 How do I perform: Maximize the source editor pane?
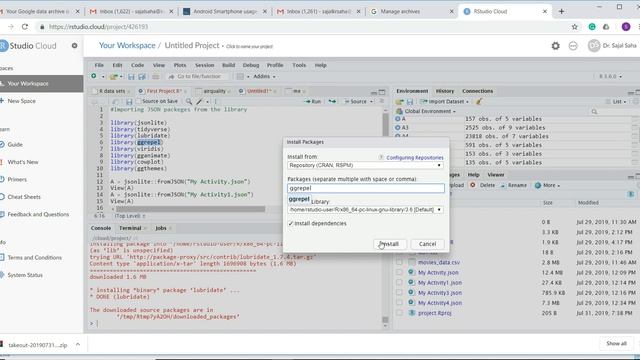(382, 92)
